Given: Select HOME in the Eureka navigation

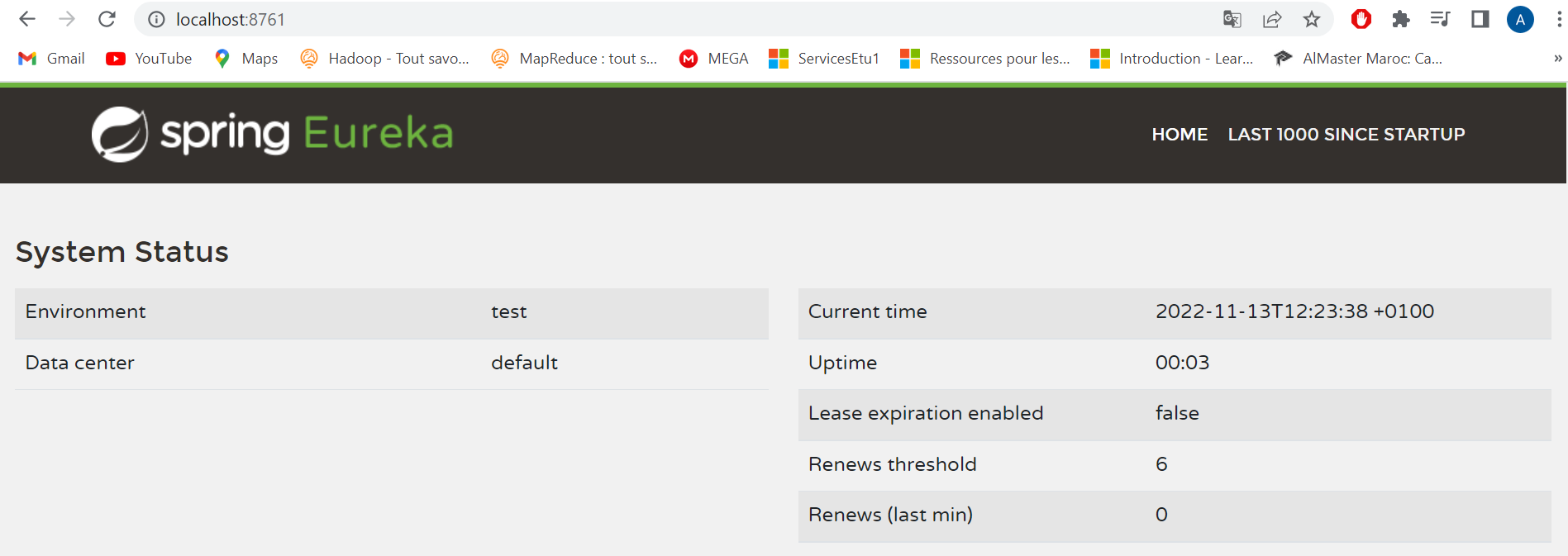Looking at the screenshot, I should (x=1180, y=134).
